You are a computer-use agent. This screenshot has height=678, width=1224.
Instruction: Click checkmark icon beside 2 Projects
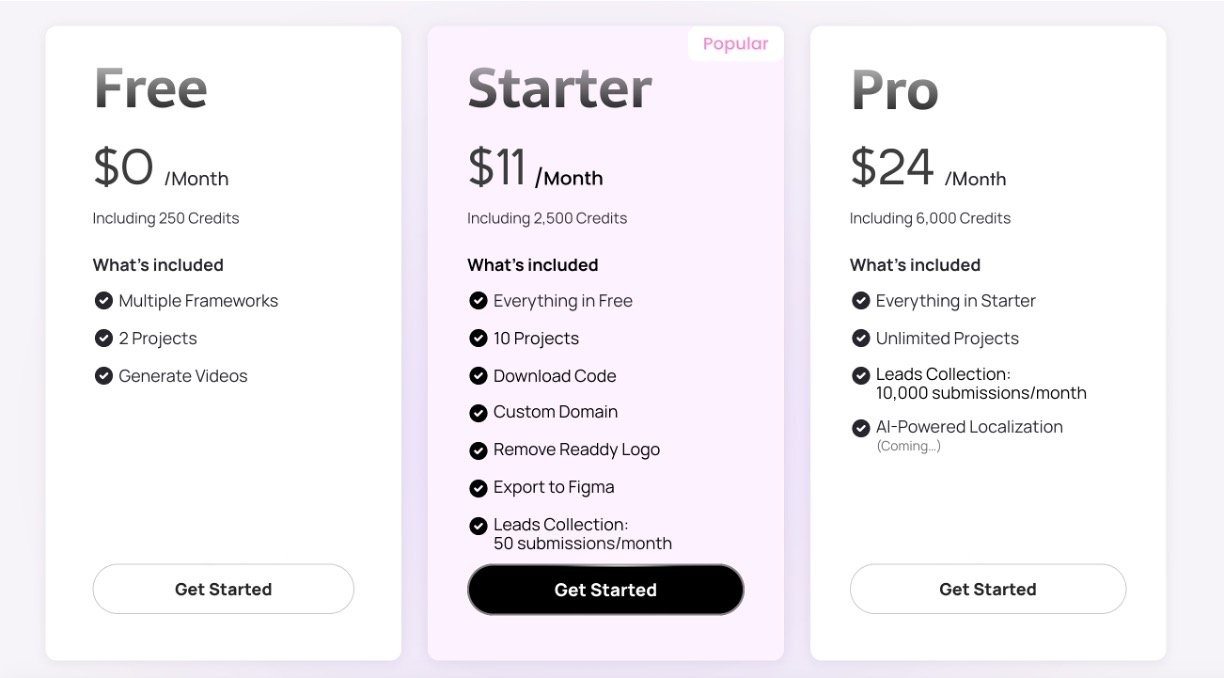pos(103,339)
